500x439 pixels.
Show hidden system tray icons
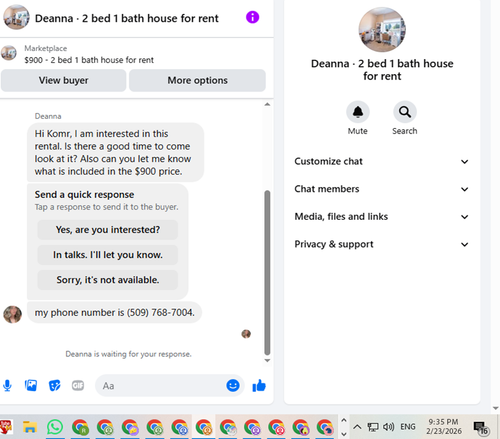coord(357,427)
